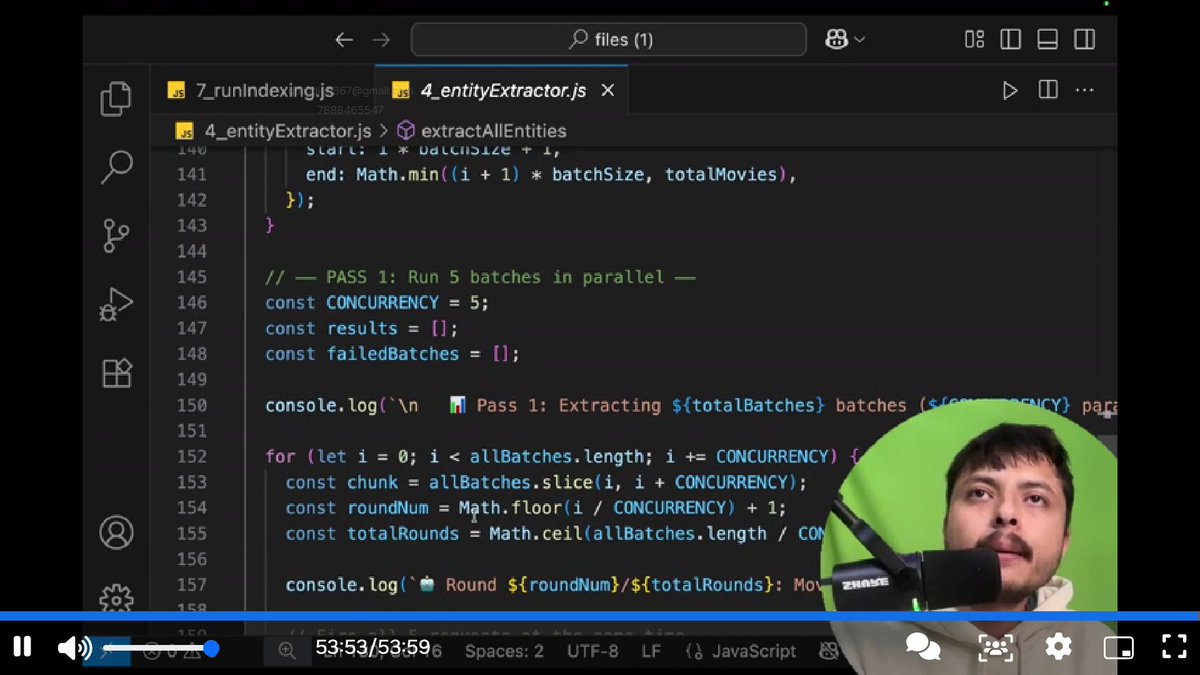
Task: Mute the video with the speaker icon
Action: tap(74, 648)
